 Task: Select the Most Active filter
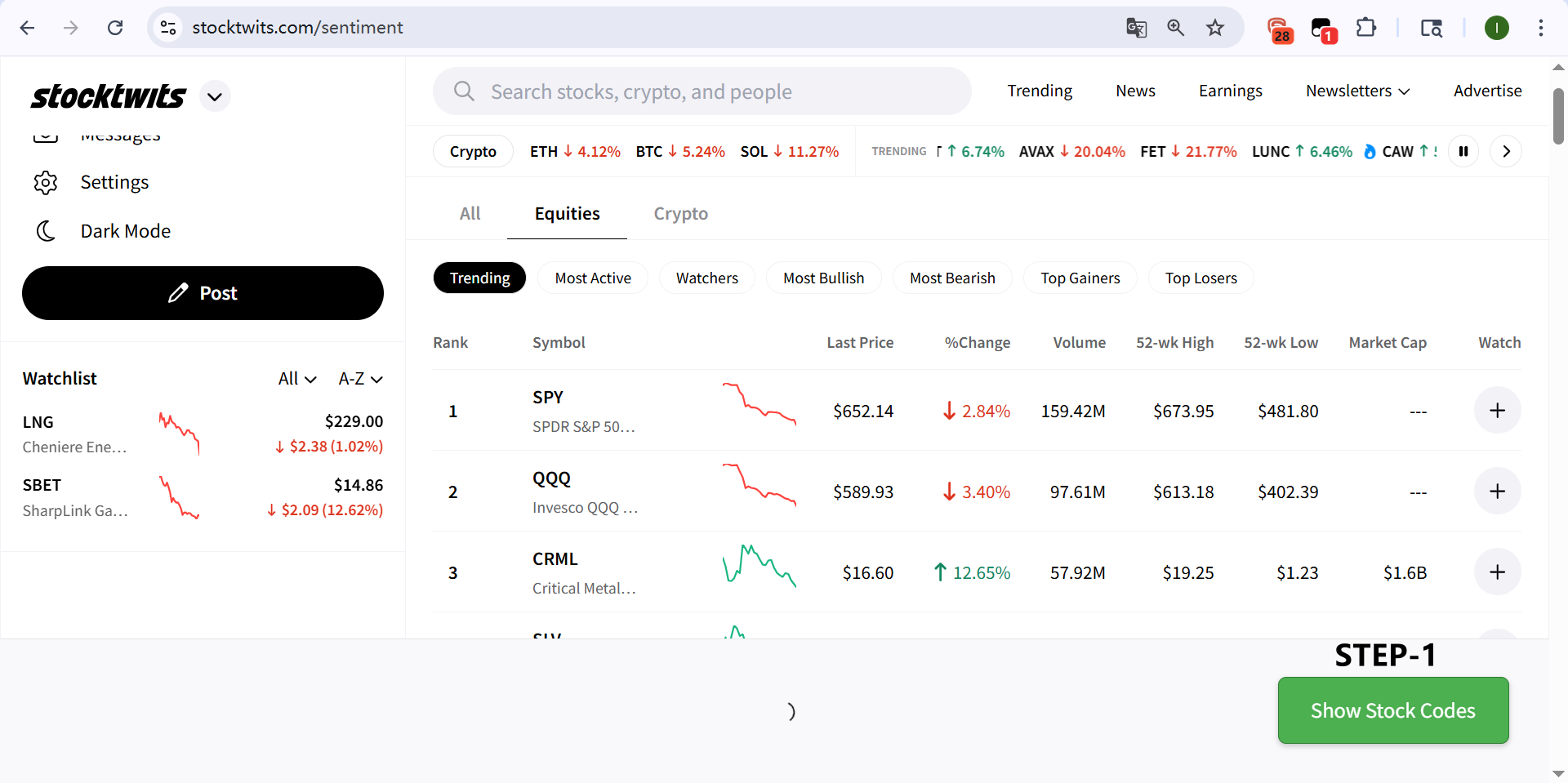(593, 278)
